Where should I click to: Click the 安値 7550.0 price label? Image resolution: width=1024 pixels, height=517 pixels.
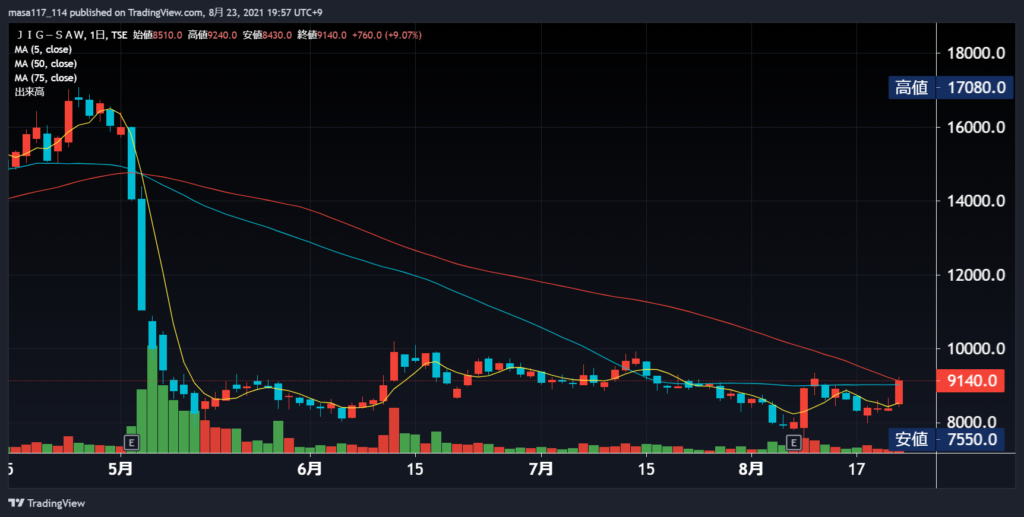946,439
